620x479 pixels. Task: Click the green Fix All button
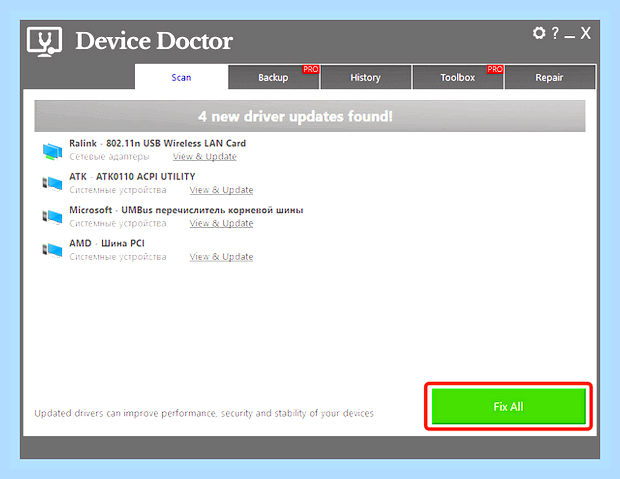coord(508,406)
